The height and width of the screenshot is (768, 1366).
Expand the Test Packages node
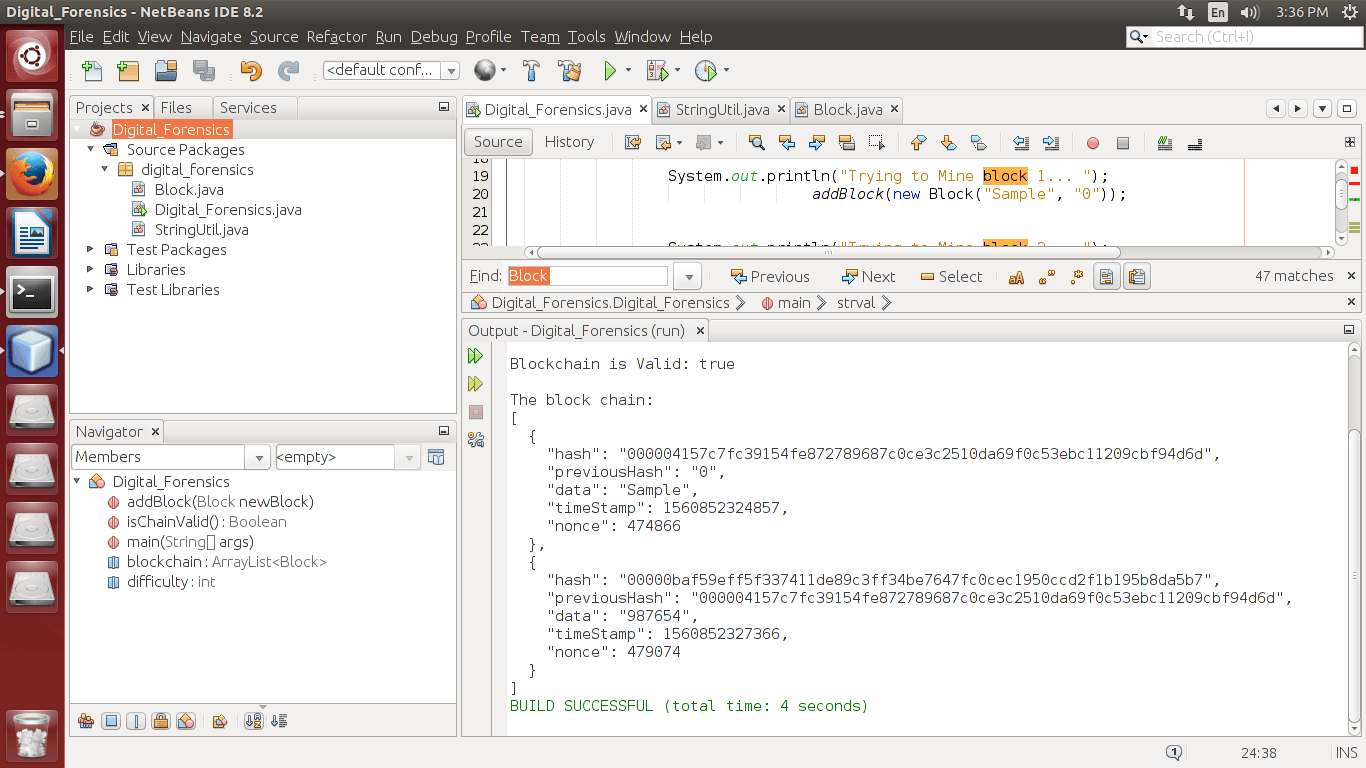coord(91,249)
